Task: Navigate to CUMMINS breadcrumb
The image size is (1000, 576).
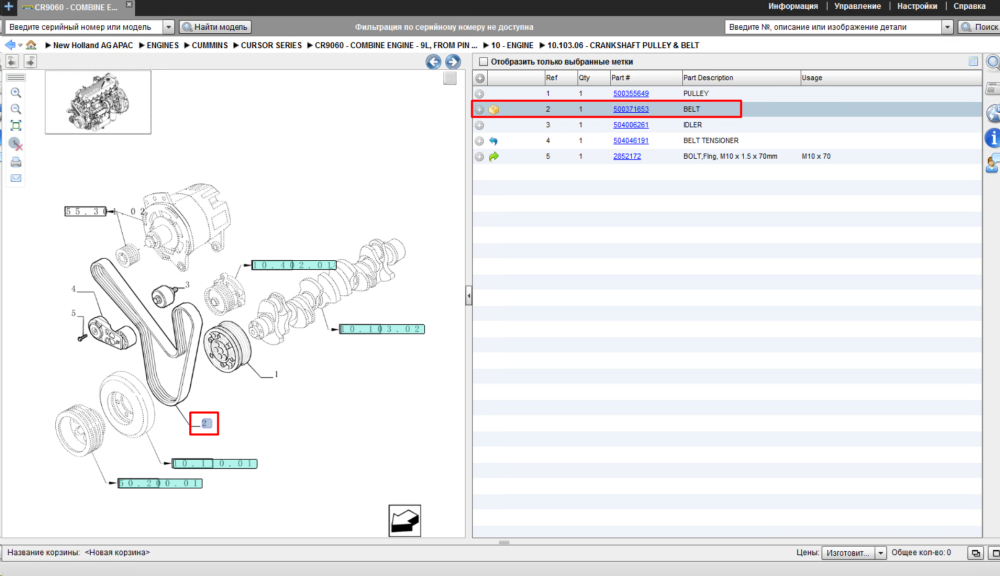Action: point(209,45)
